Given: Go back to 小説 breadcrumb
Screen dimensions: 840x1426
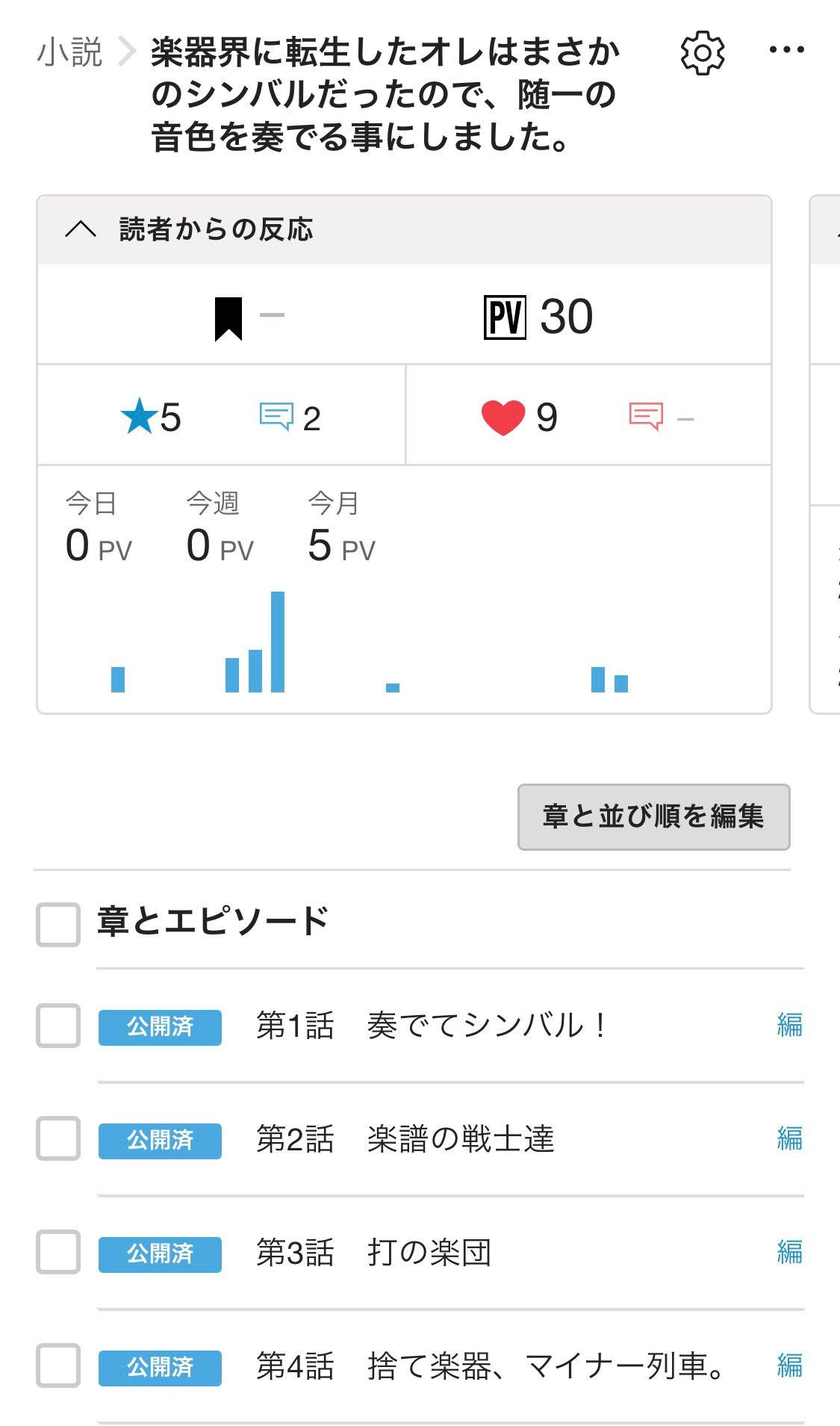Looking at the screenshot, I should [x=69, y=52].
